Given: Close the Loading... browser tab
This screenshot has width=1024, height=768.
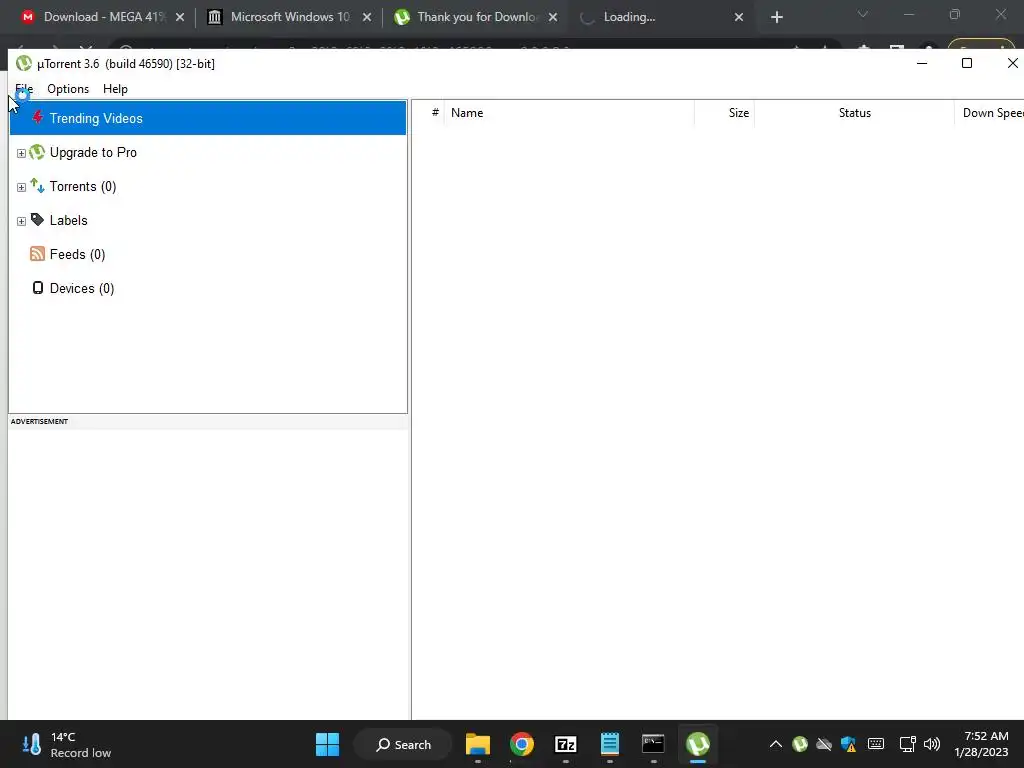Looking at the screenshot, I should tap(739, 17).
